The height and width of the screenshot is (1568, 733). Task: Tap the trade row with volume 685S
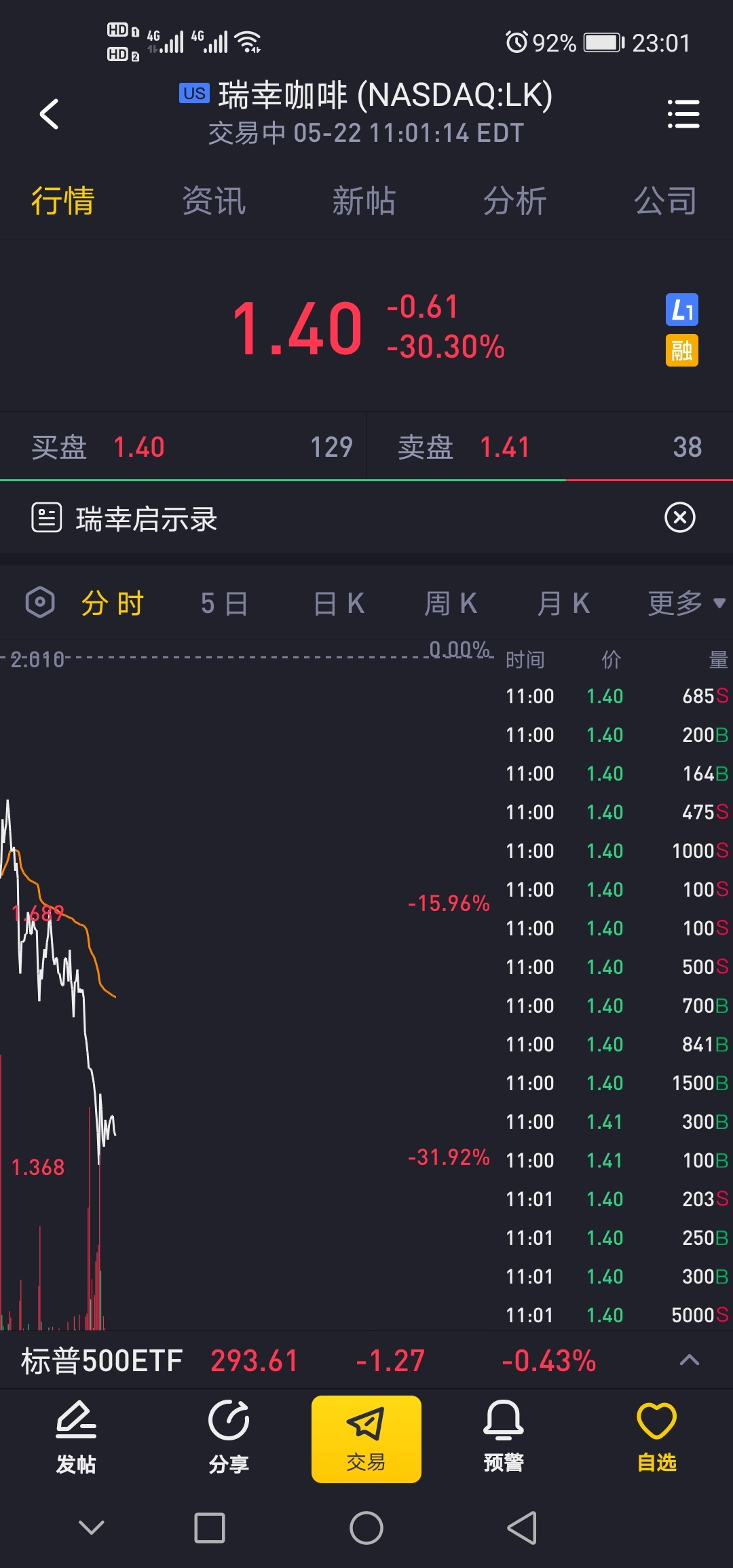(x=617, y=696)
